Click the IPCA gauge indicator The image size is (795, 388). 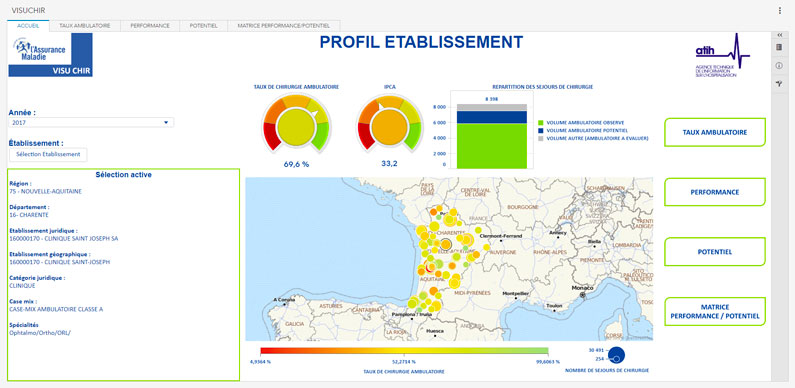pyautogui.click(x=389, y=123)
